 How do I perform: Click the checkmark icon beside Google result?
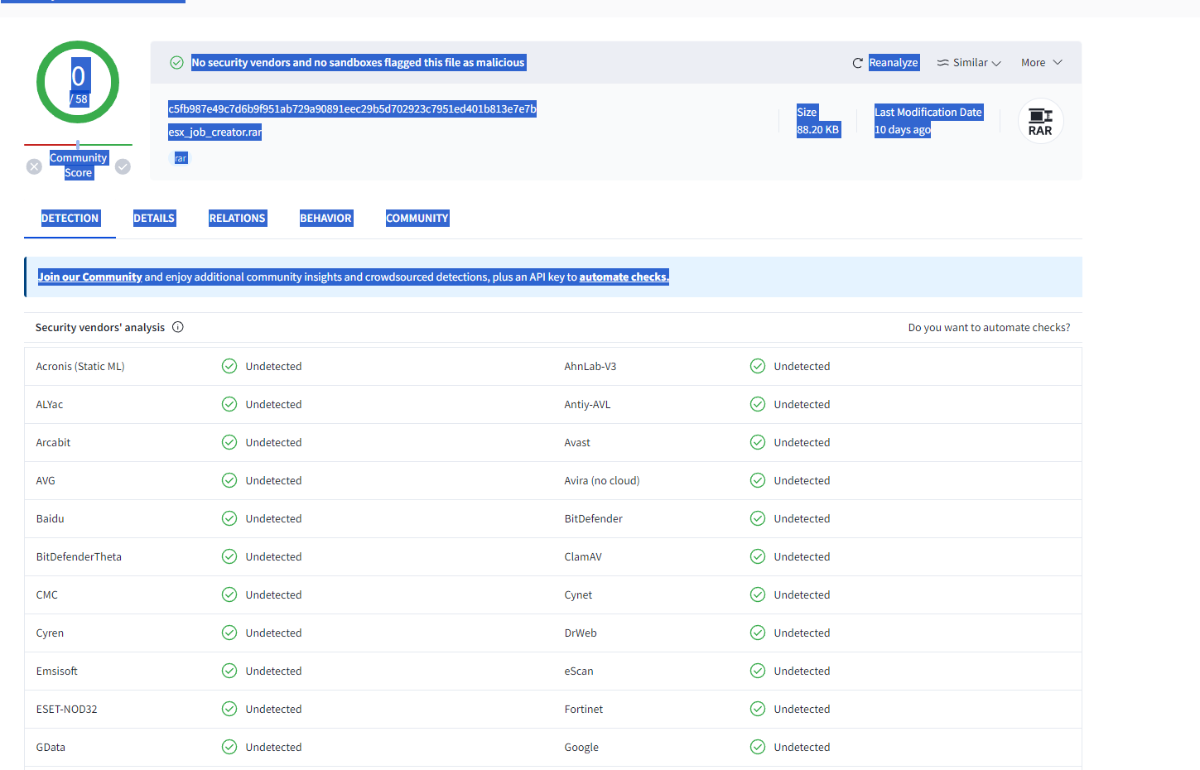pos(757,747)
